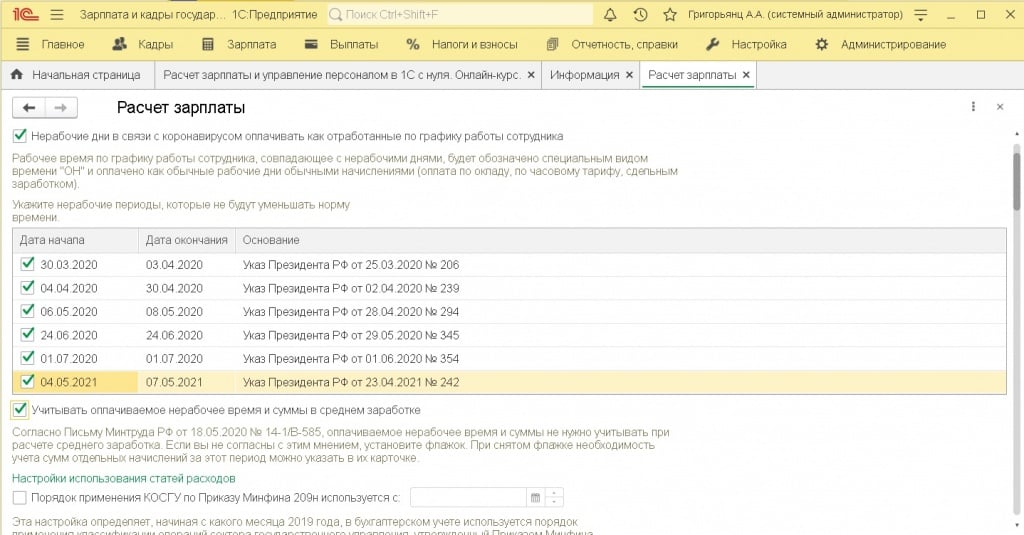Viewport: 1024px width, 535px height.
Task: Uncheck the 30.03.2020 period row
Action: point(27,265)
